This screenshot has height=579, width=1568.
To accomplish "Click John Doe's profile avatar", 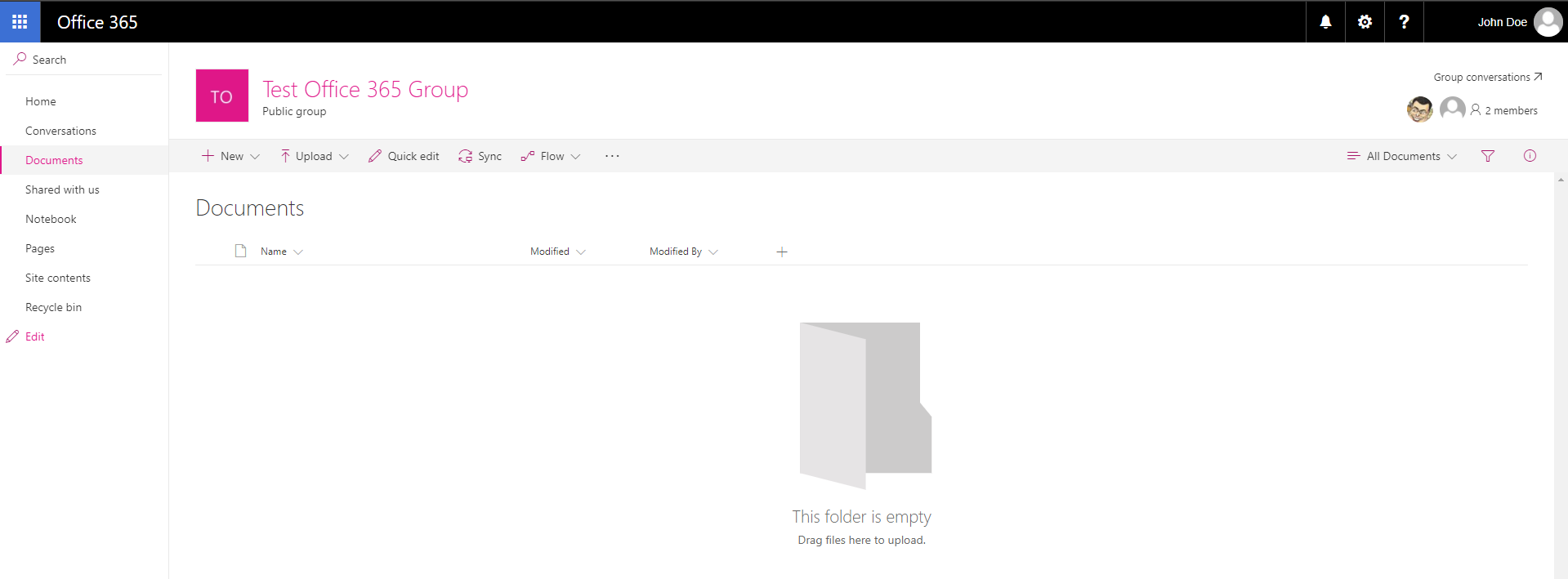I will (x=1548, y=22).
